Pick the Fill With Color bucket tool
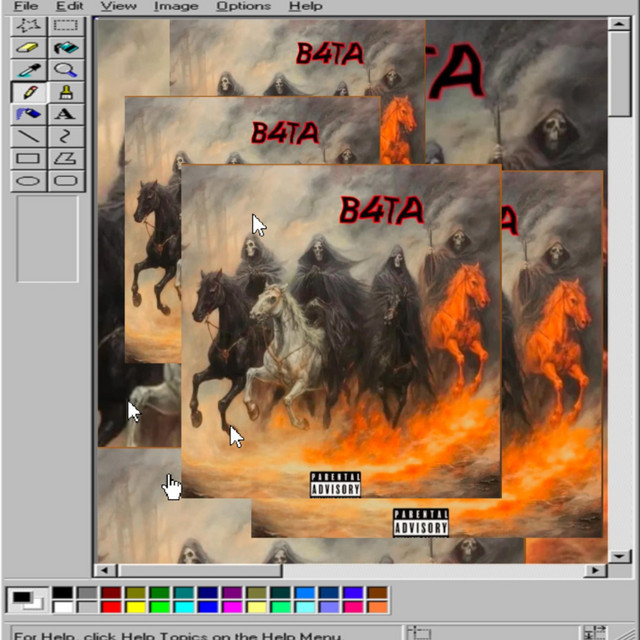Screen dimensions: 640x640 pyautogui.click(x=66, y=47)
